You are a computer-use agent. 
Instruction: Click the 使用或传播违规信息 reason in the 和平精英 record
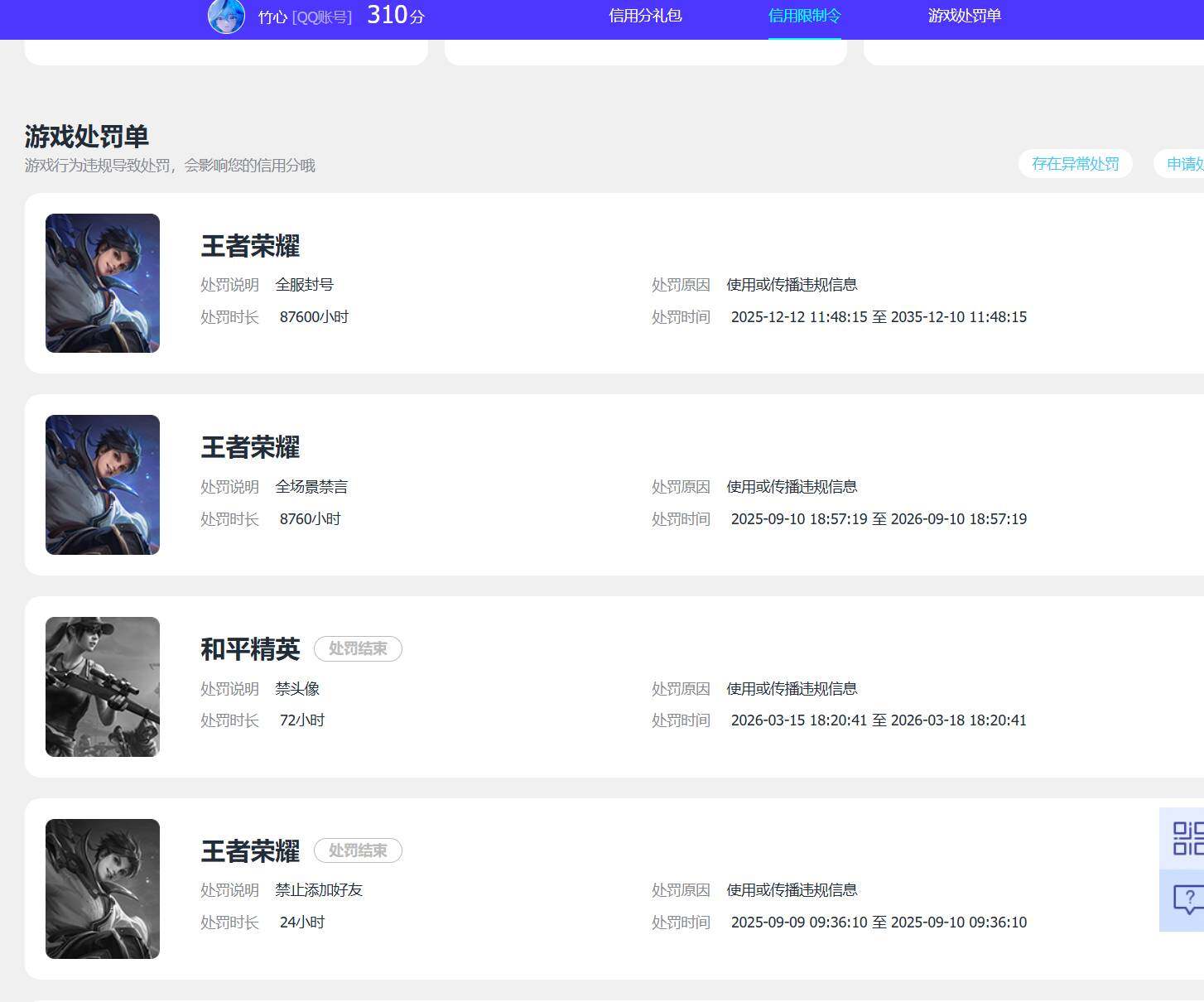[x=792, y=689]
